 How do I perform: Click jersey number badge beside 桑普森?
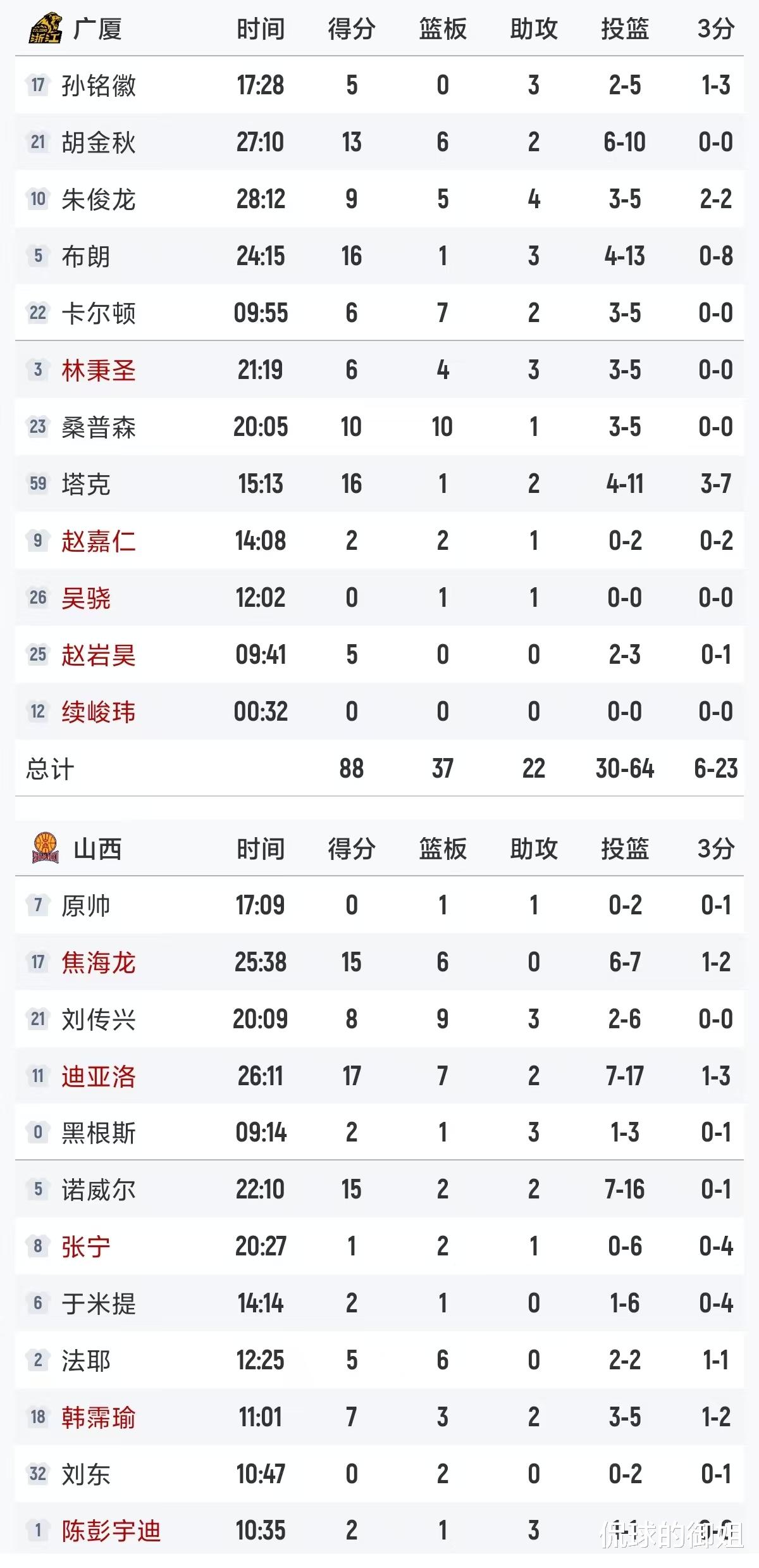click(x=38, y=426)
